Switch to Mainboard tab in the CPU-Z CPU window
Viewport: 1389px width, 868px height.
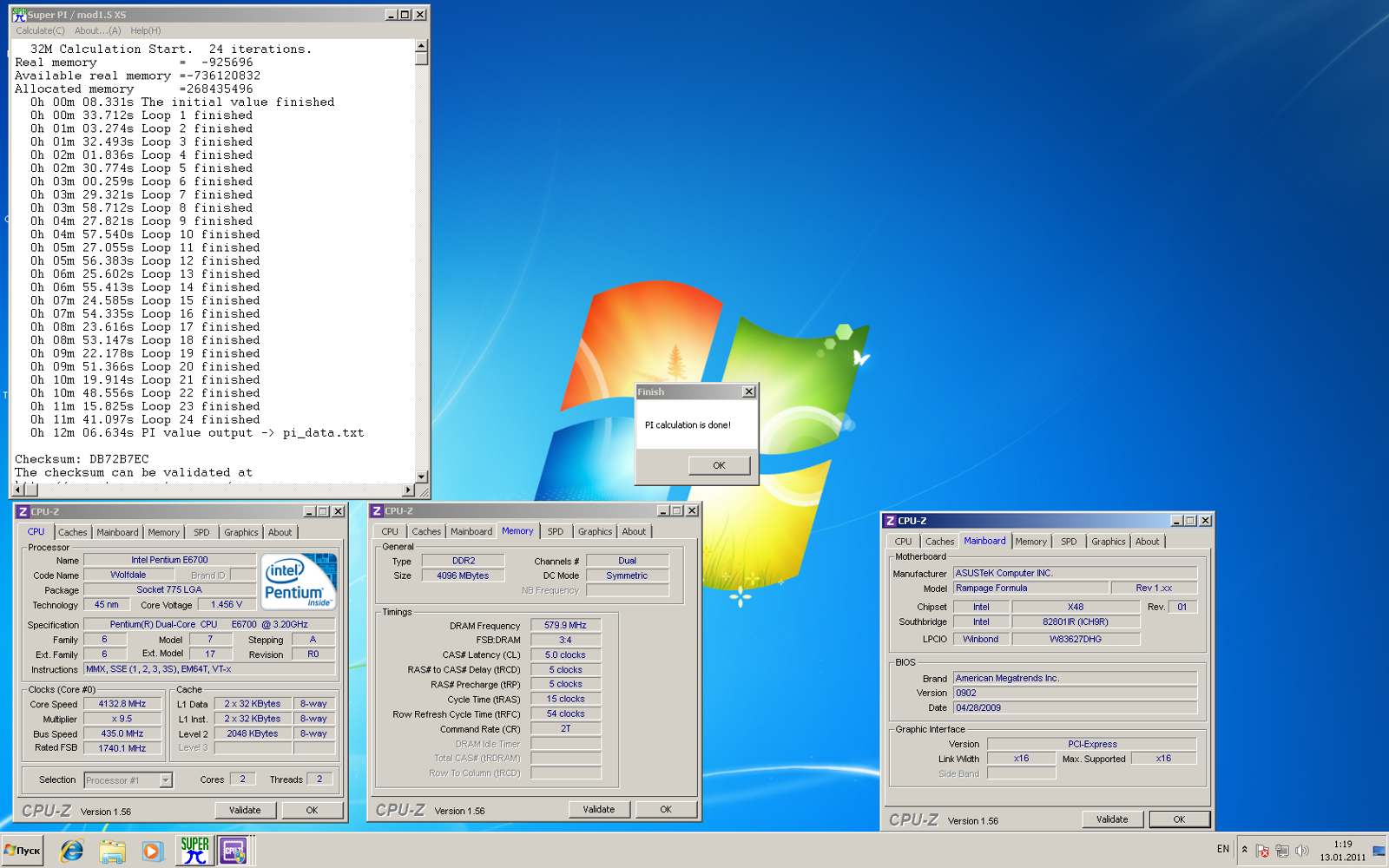click(x=117, y=532)
